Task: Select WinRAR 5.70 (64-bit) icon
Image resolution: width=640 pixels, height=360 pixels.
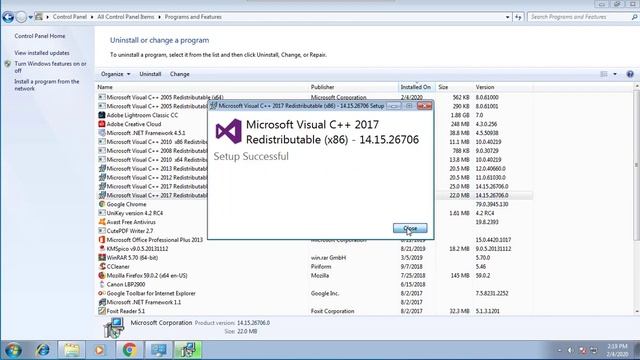Action: [x=102, y=258]
